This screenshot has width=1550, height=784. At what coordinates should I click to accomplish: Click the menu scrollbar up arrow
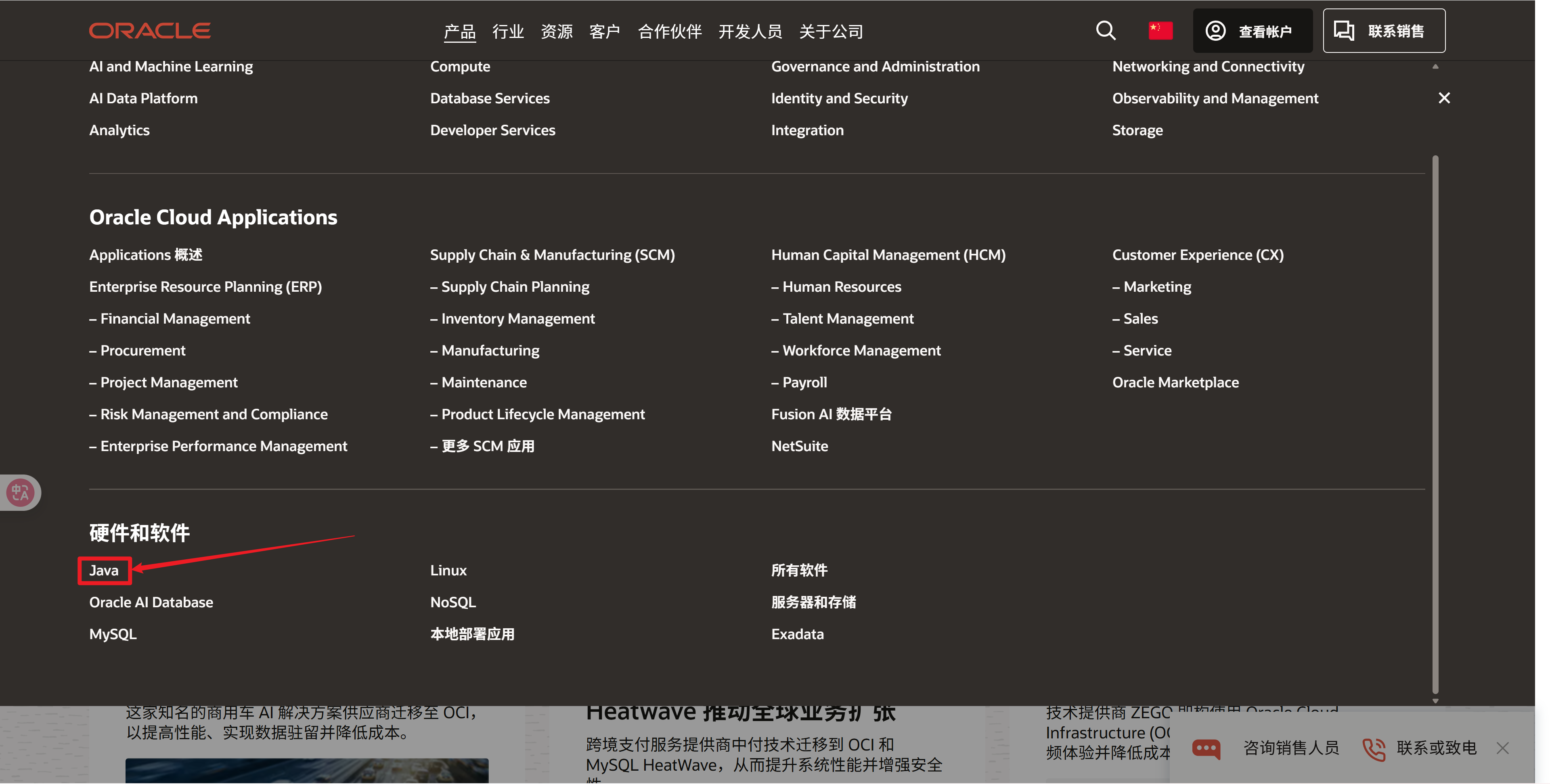coord(1435,66)
